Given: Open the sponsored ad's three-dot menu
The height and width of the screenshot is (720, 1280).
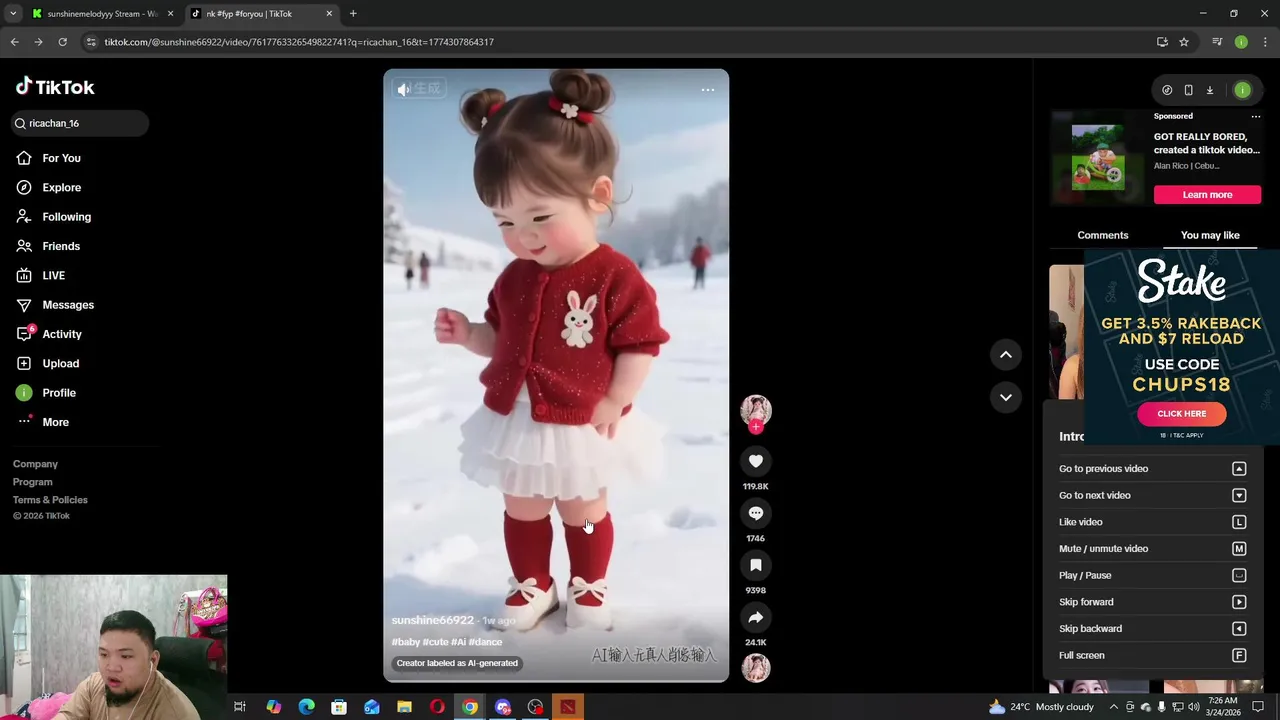Looking at the screenshot, I should (x=1256, y=116).
